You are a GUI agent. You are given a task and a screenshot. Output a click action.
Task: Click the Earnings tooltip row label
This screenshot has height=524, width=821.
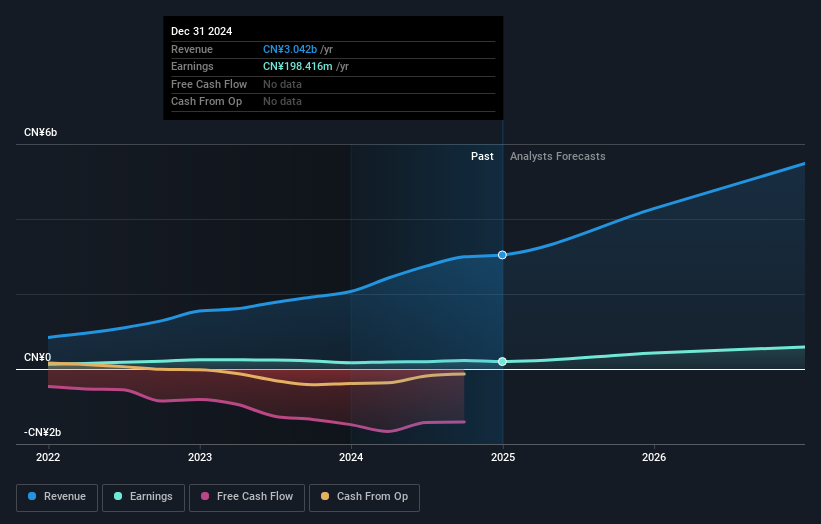(192, 66)
